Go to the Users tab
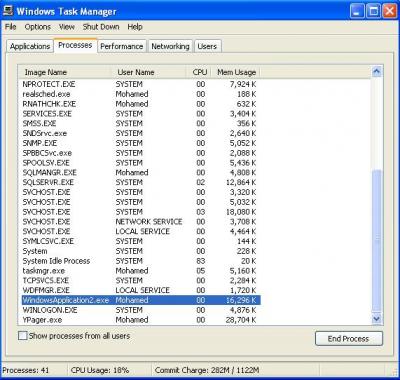Image resolution: width=400 pixels, height=380 pixels. tap(207, 46)
